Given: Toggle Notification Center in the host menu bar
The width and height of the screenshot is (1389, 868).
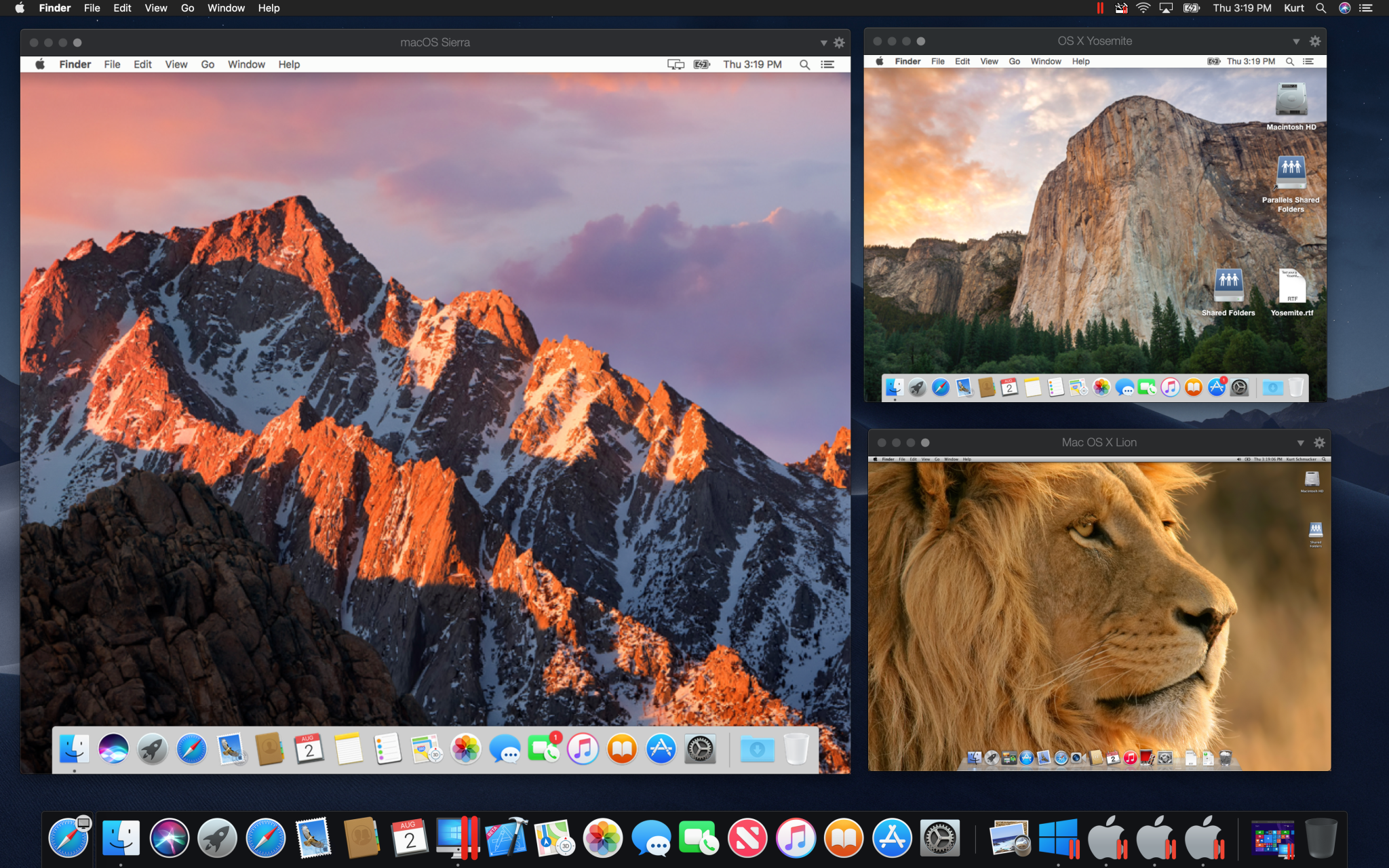Looking at the screenshot, I should pyautogui.click(x=1366, y=8).
